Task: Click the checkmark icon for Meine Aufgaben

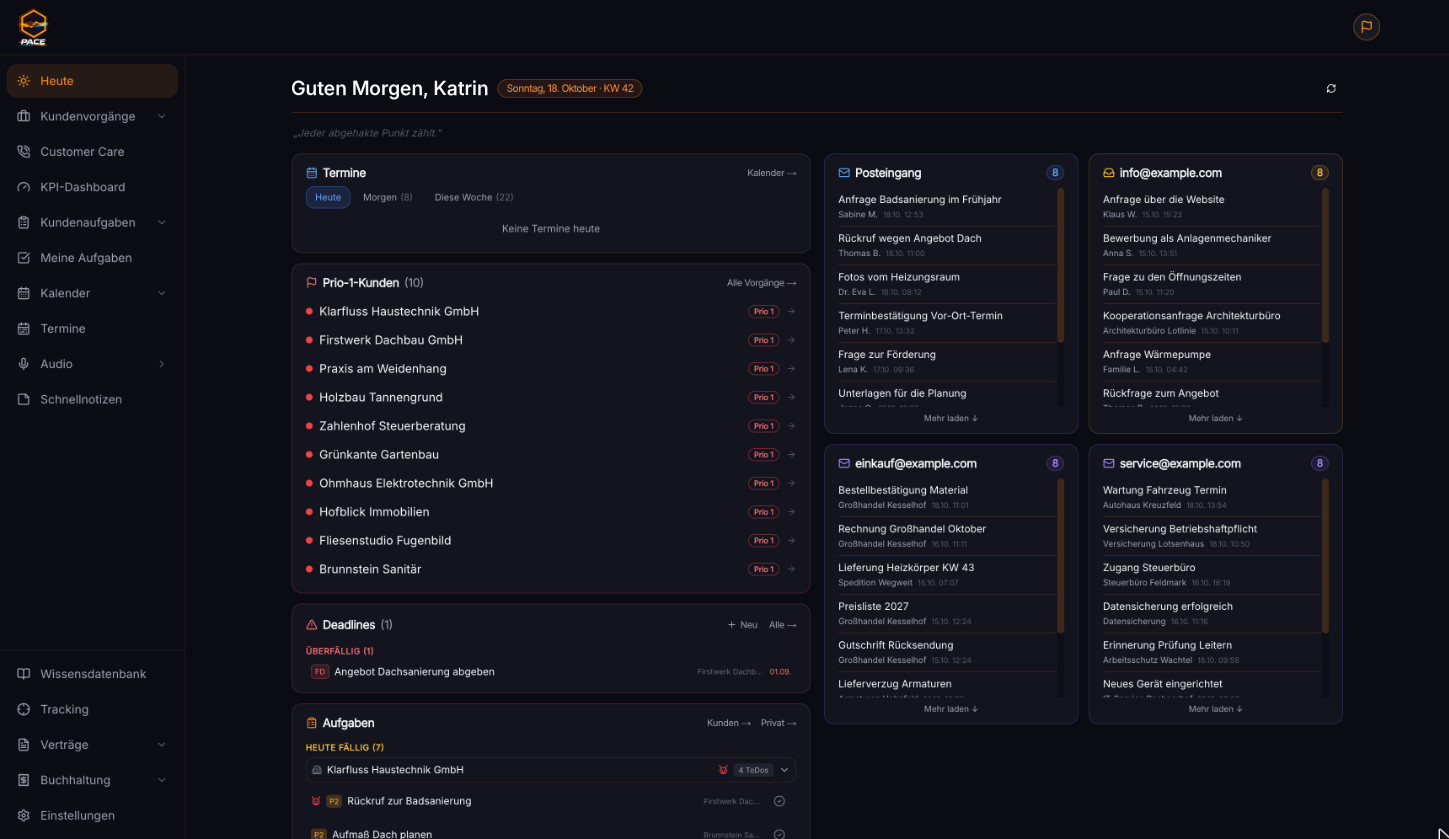Action: tap(24, 258)
